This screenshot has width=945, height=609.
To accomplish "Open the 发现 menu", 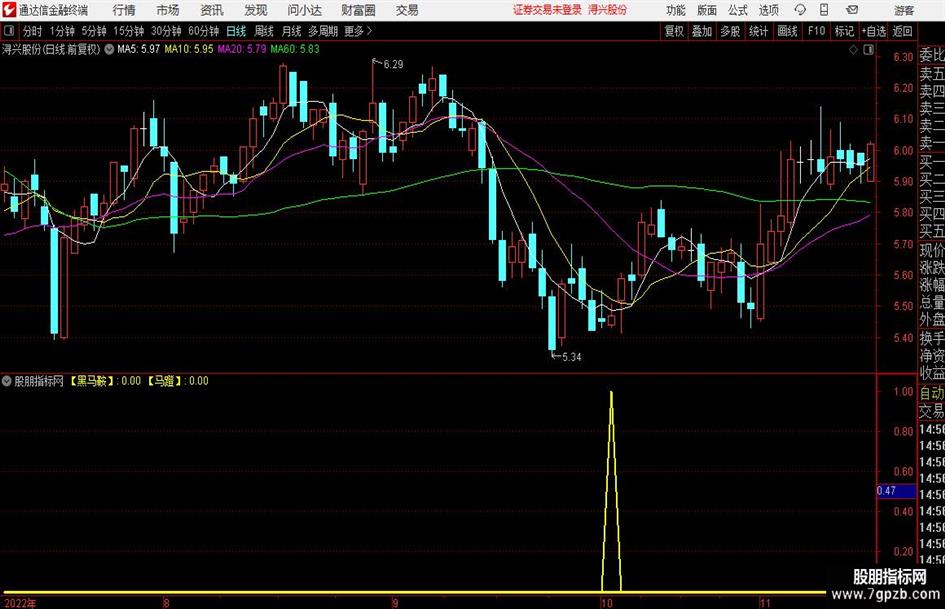I will (256, 10).
